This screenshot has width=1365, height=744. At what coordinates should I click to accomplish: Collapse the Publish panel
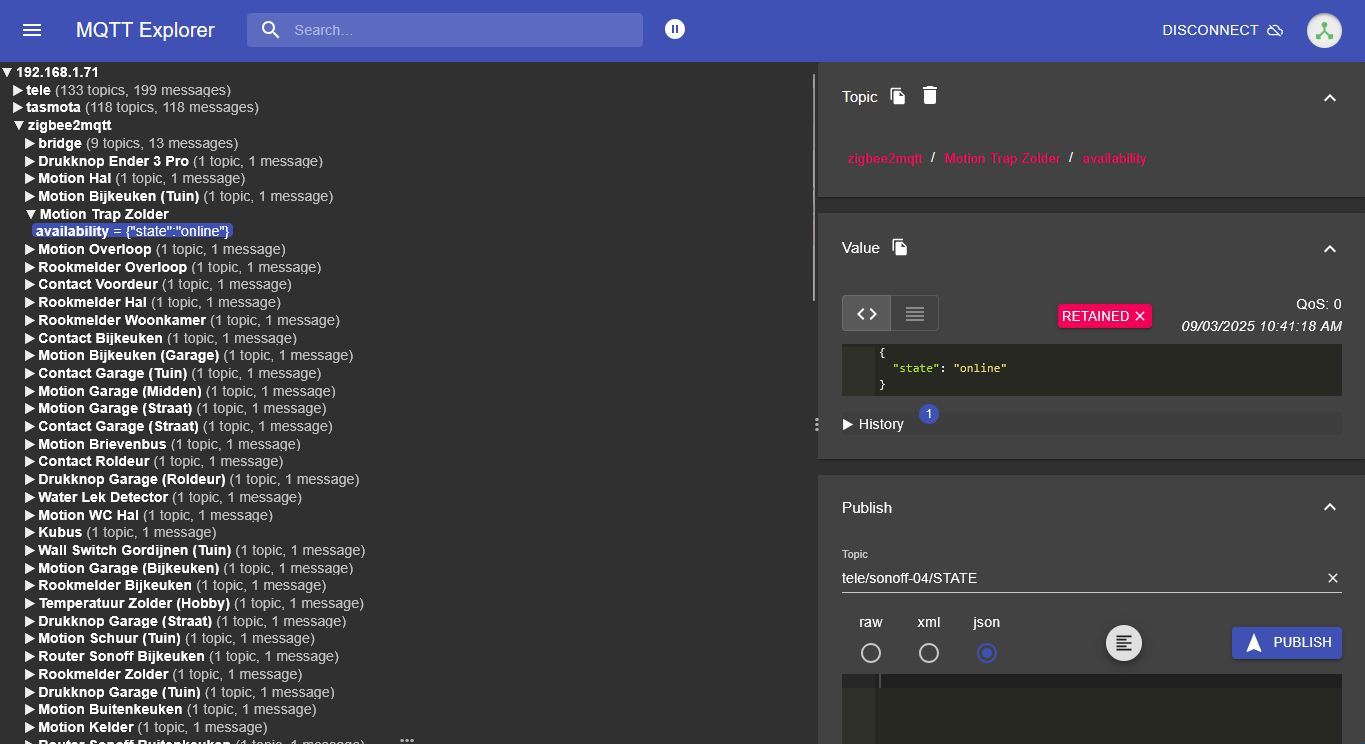(1330, 508)
